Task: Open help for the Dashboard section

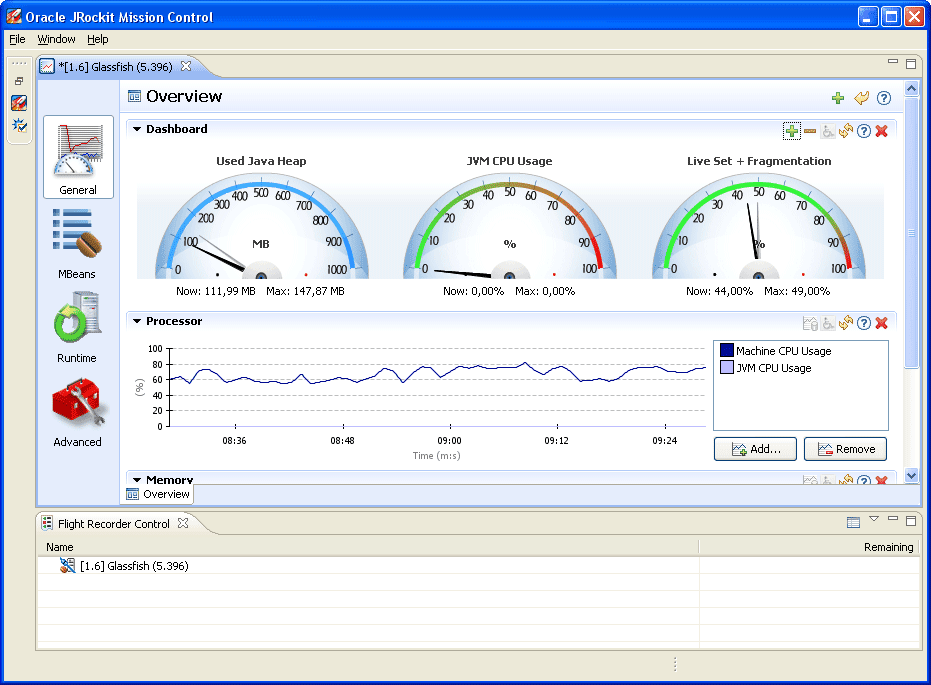Action: [x=864, y=131]
